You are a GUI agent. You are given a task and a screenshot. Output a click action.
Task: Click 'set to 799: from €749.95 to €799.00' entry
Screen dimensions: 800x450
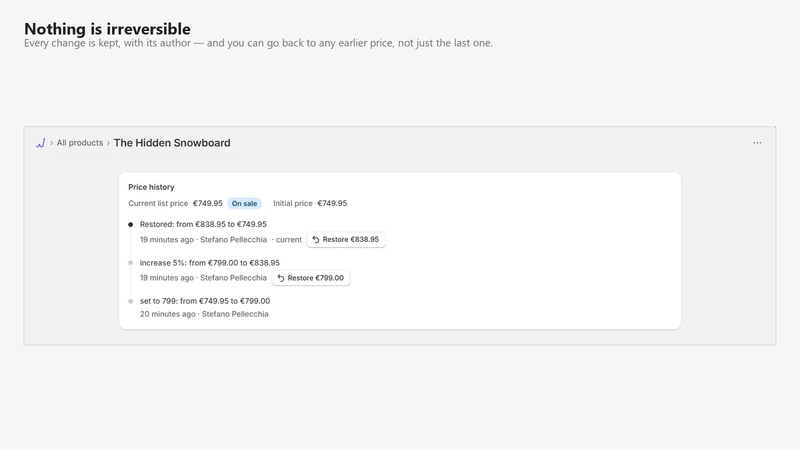tap(205, 301)
